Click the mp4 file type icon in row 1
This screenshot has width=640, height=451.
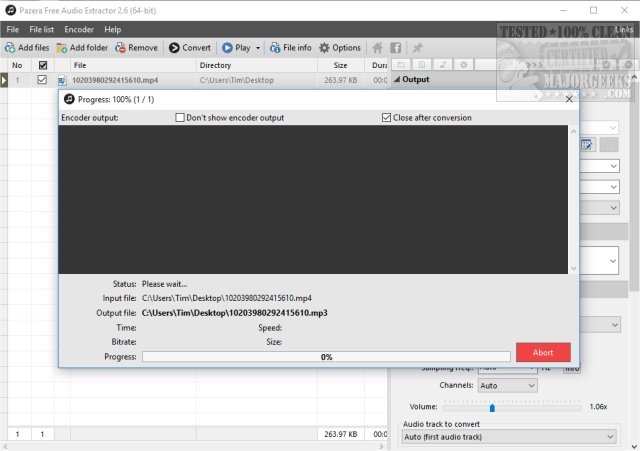[x=62, y=80]
